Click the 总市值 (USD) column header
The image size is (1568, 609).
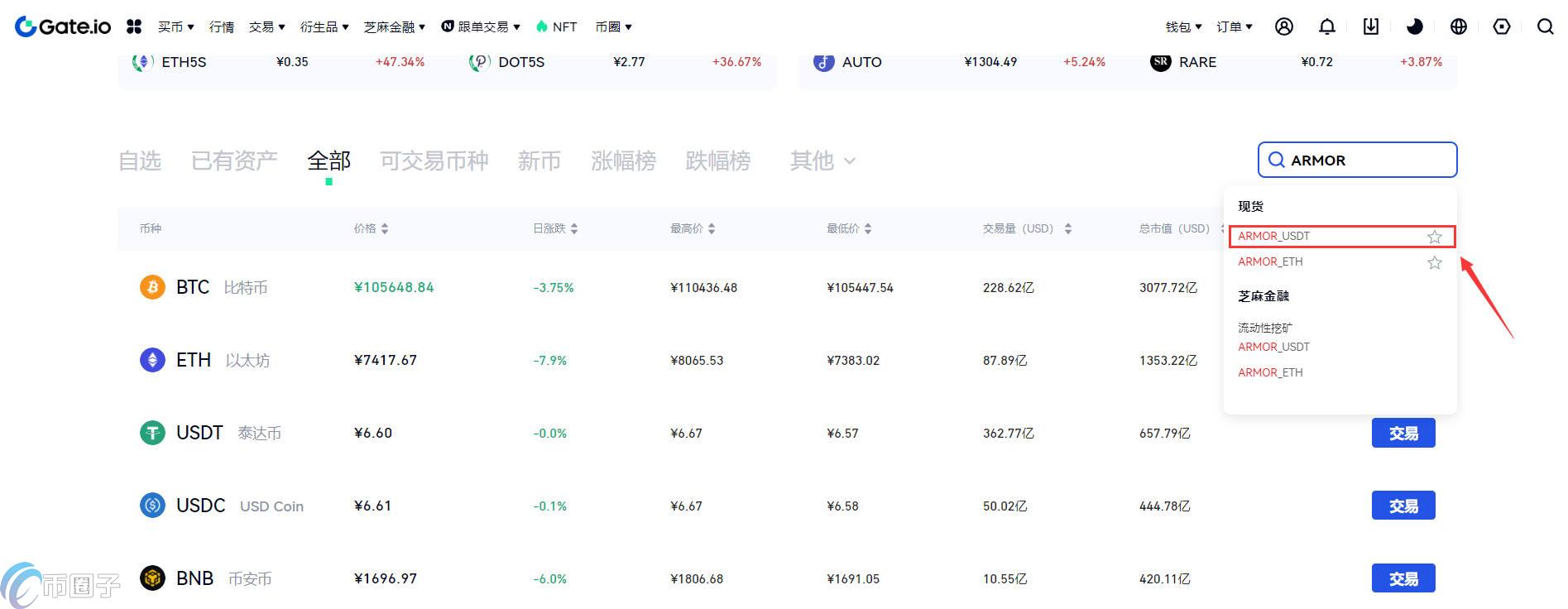click(1174, 228)
